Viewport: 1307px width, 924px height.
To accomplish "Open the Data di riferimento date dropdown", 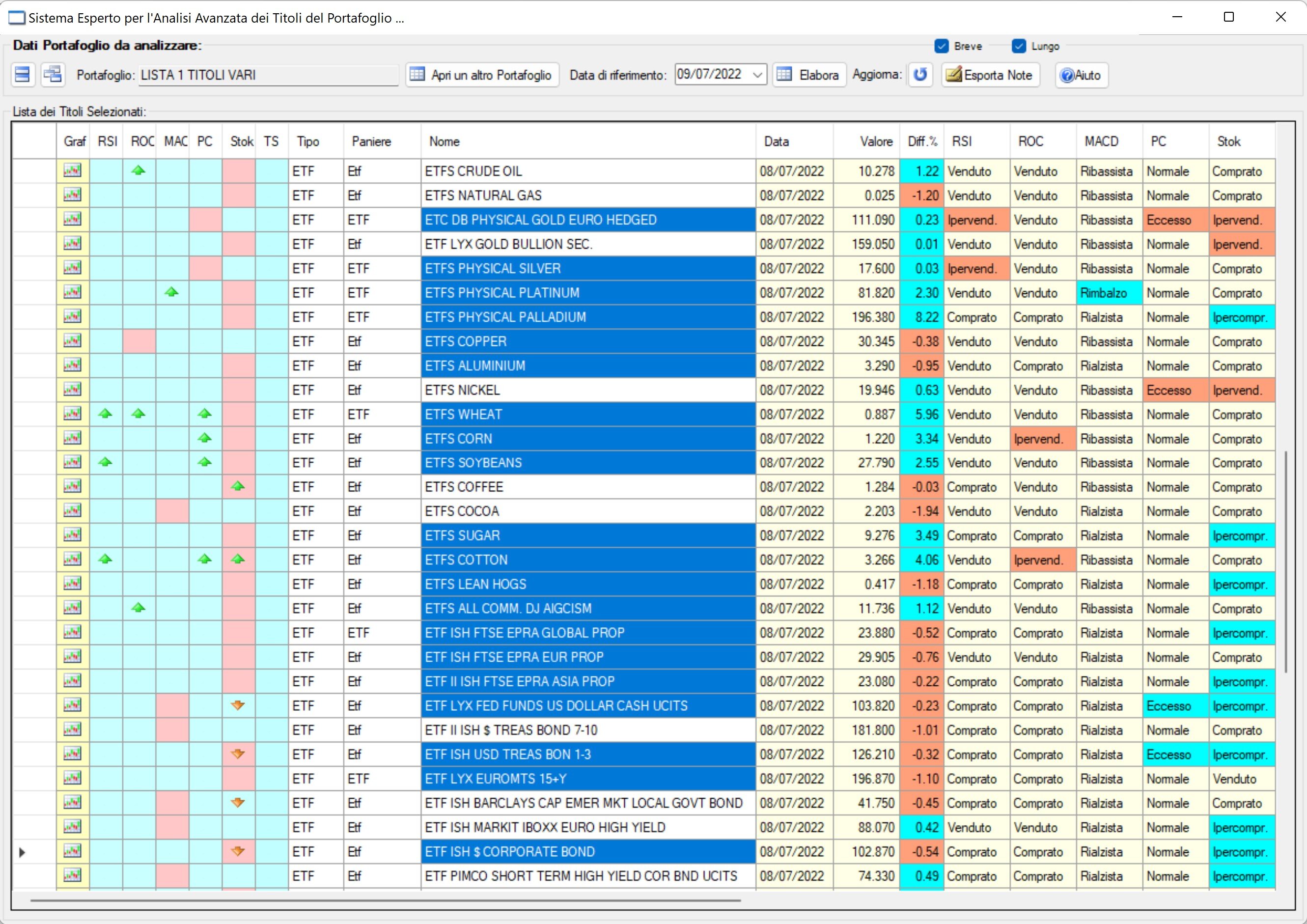I will pyautogui.click(x=757, y=75).
